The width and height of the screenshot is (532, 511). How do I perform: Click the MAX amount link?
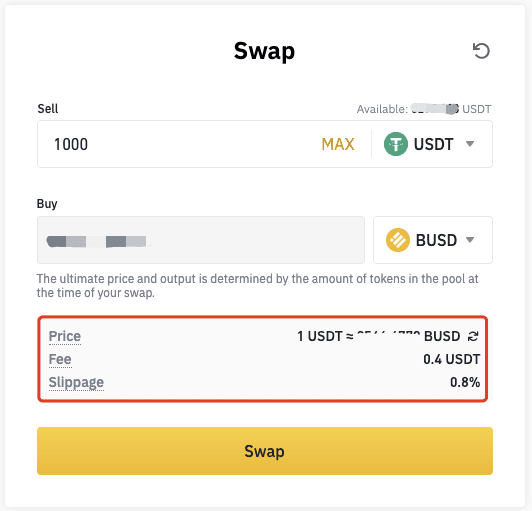click(338, 144)
